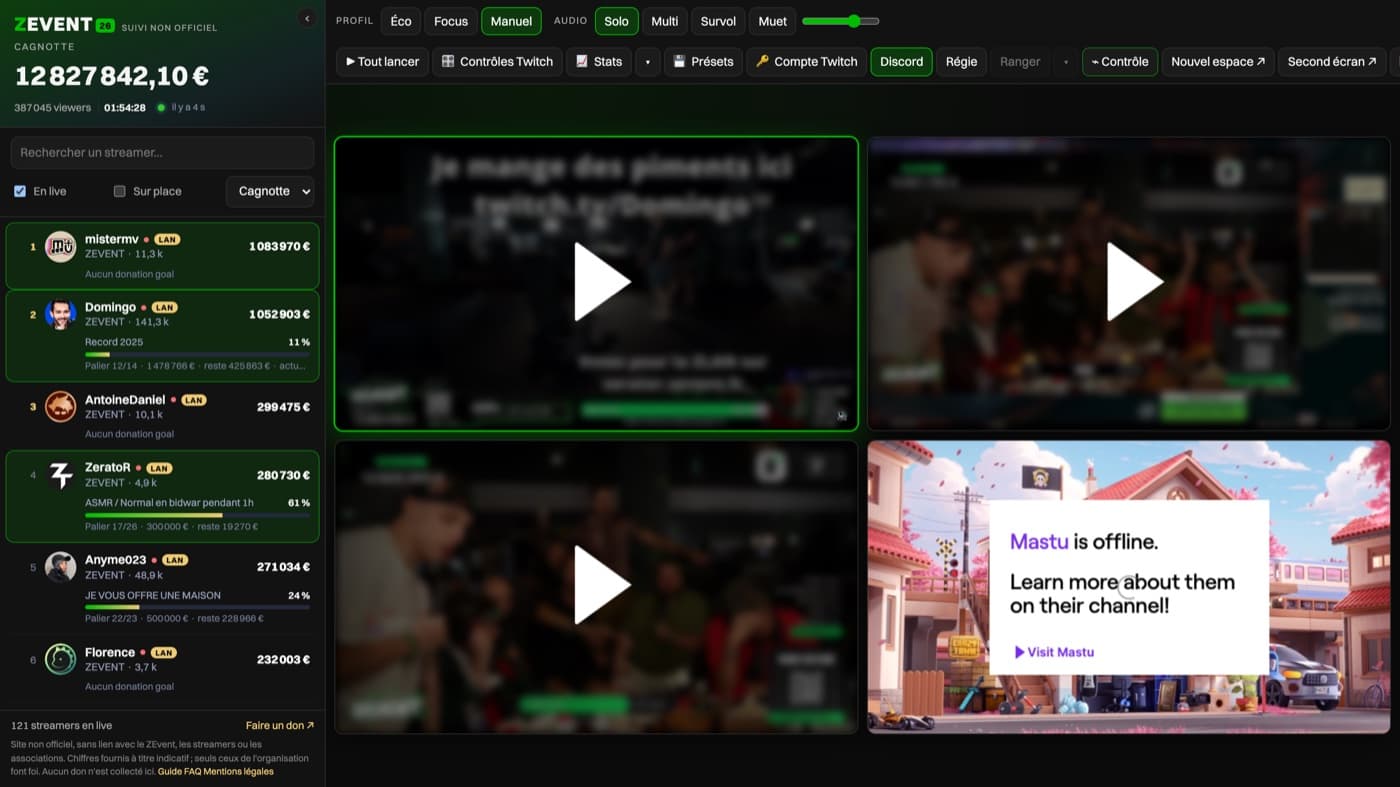This screenshot has height=787, width=1400.
Task: Open the Présets menu
Action: click(x=703, y=62)
